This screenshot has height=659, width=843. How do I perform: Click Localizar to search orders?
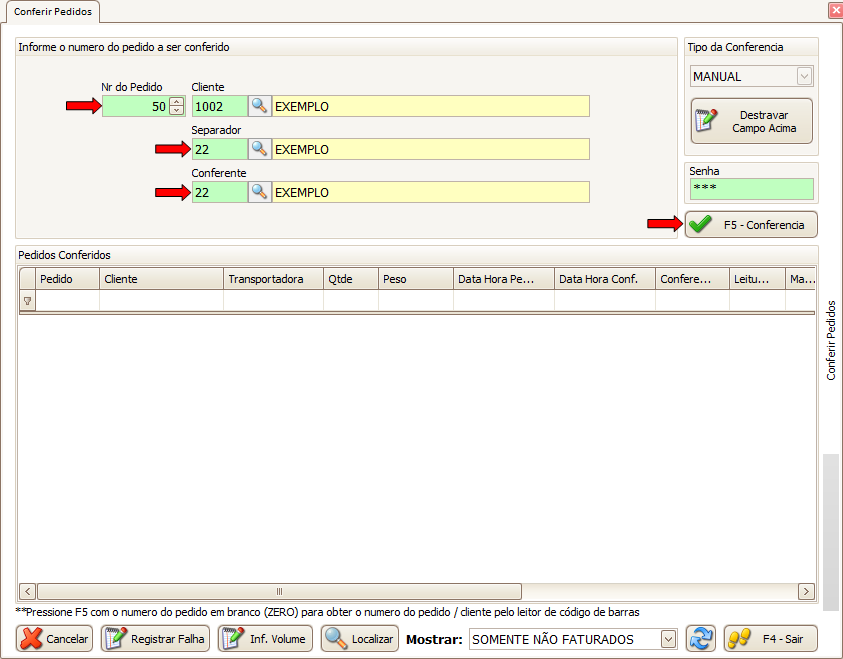coord(360,639)
